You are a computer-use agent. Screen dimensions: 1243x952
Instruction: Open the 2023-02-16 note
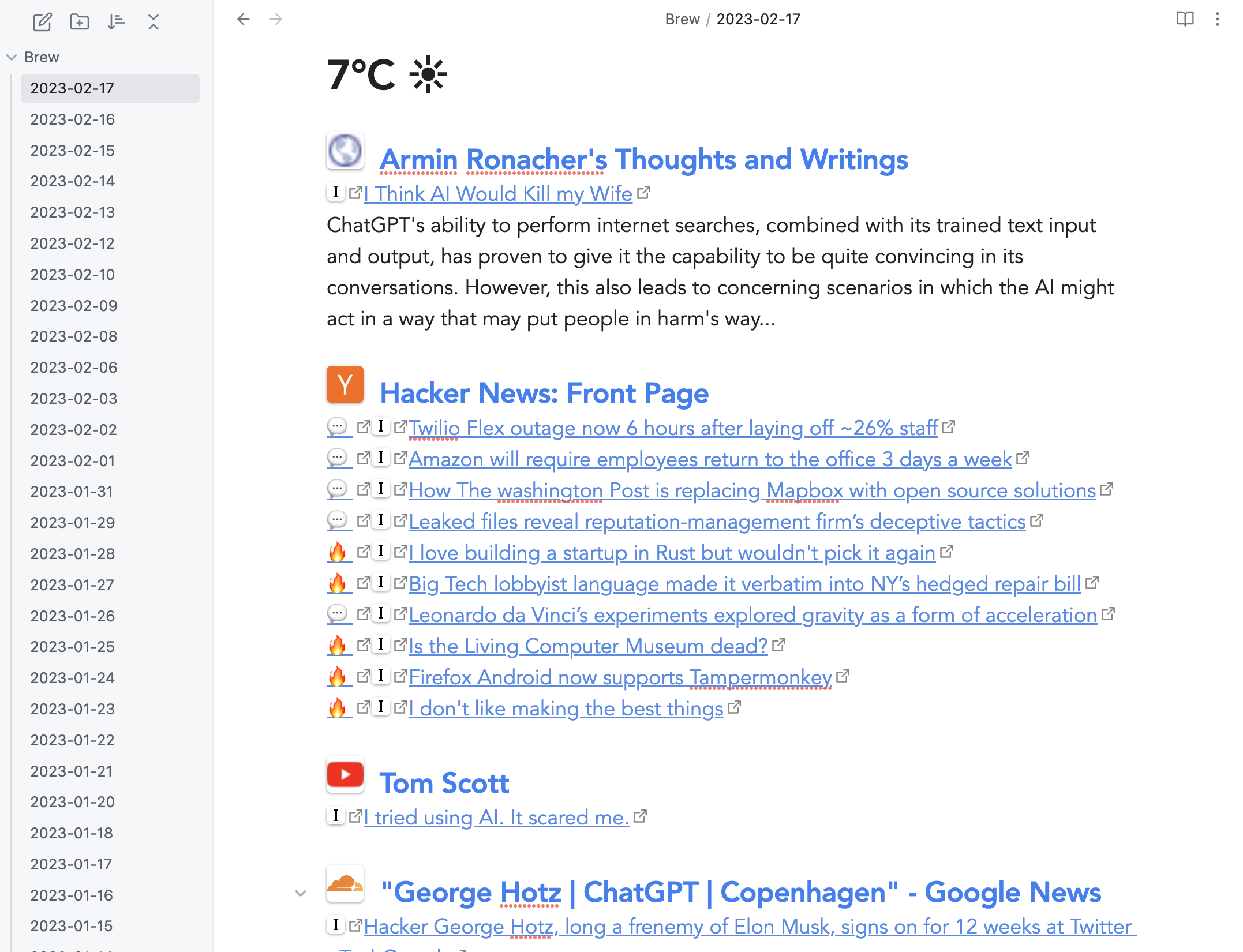73,119
